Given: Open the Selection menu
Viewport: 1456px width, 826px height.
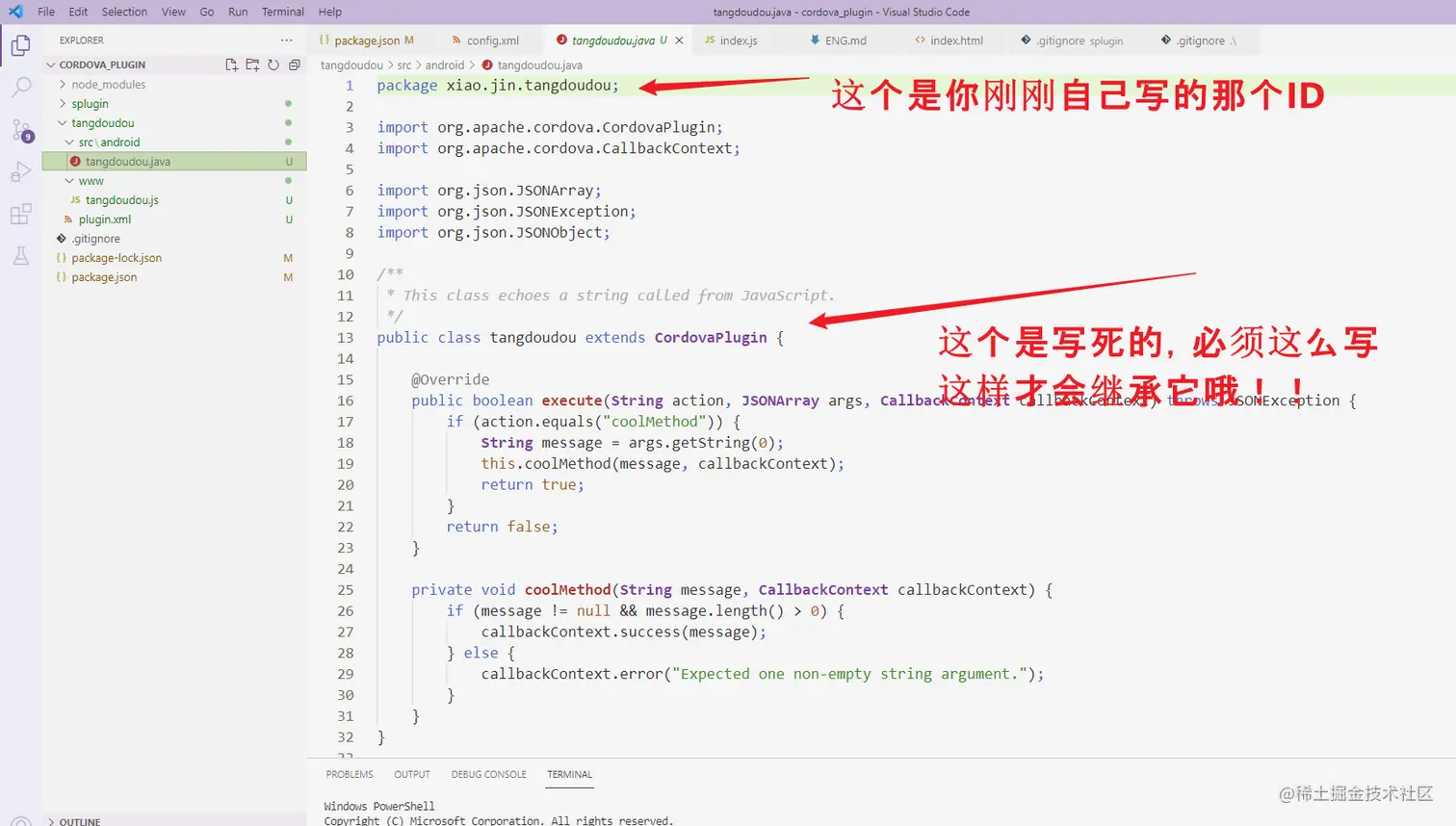Looking at the screenshot, I should pyautogui.click(x=124, y=12).
